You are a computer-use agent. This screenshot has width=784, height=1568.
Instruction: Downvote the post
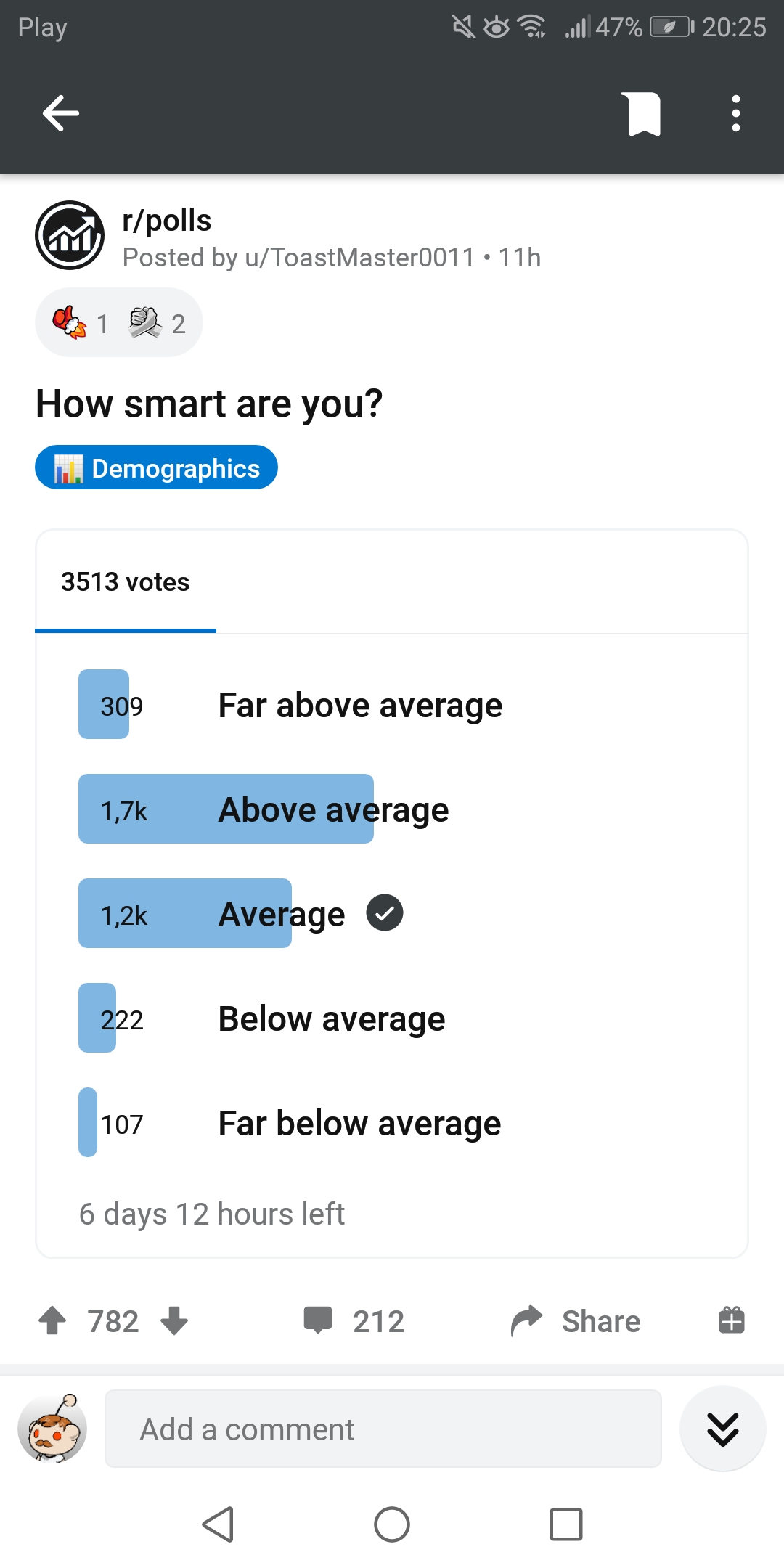click(174, 1320)
